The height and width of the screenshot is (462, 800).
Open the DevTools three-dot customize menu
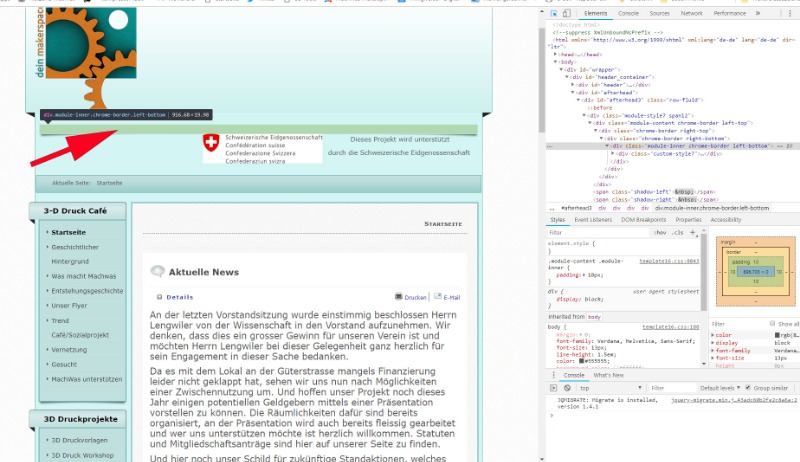pos(790,13)
